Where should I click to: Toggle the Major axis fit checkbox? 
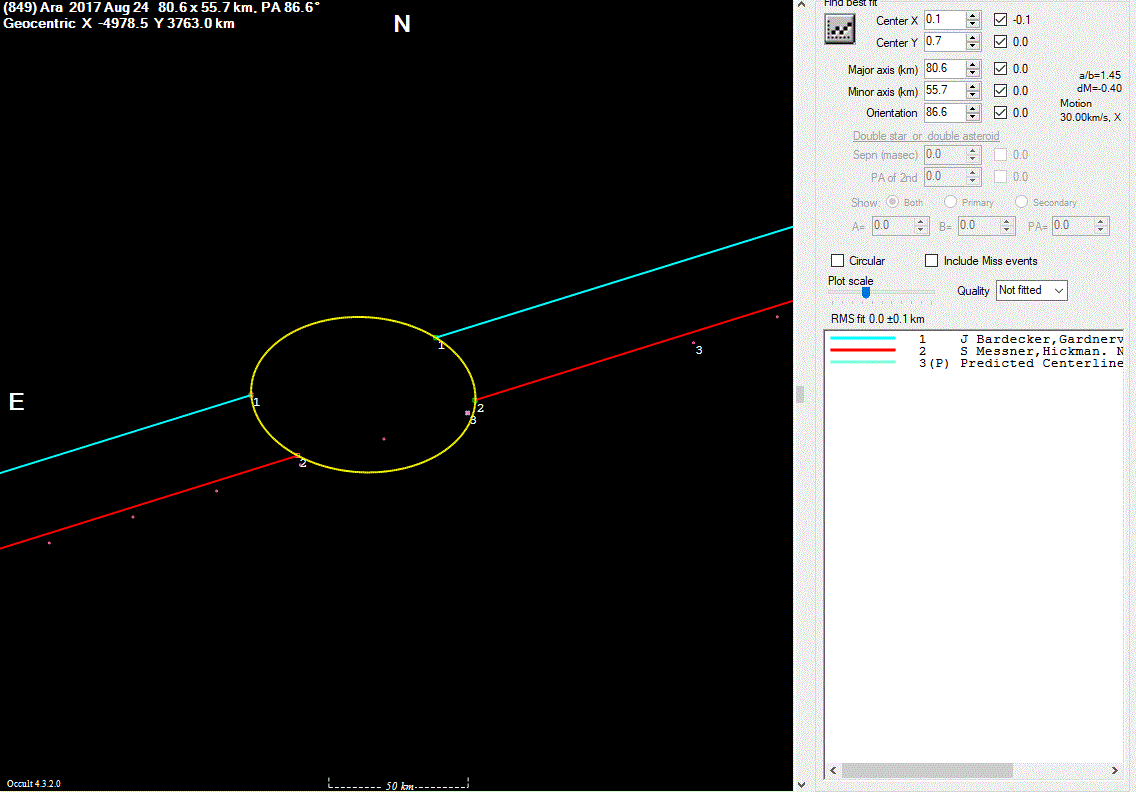click(1001, 68)
